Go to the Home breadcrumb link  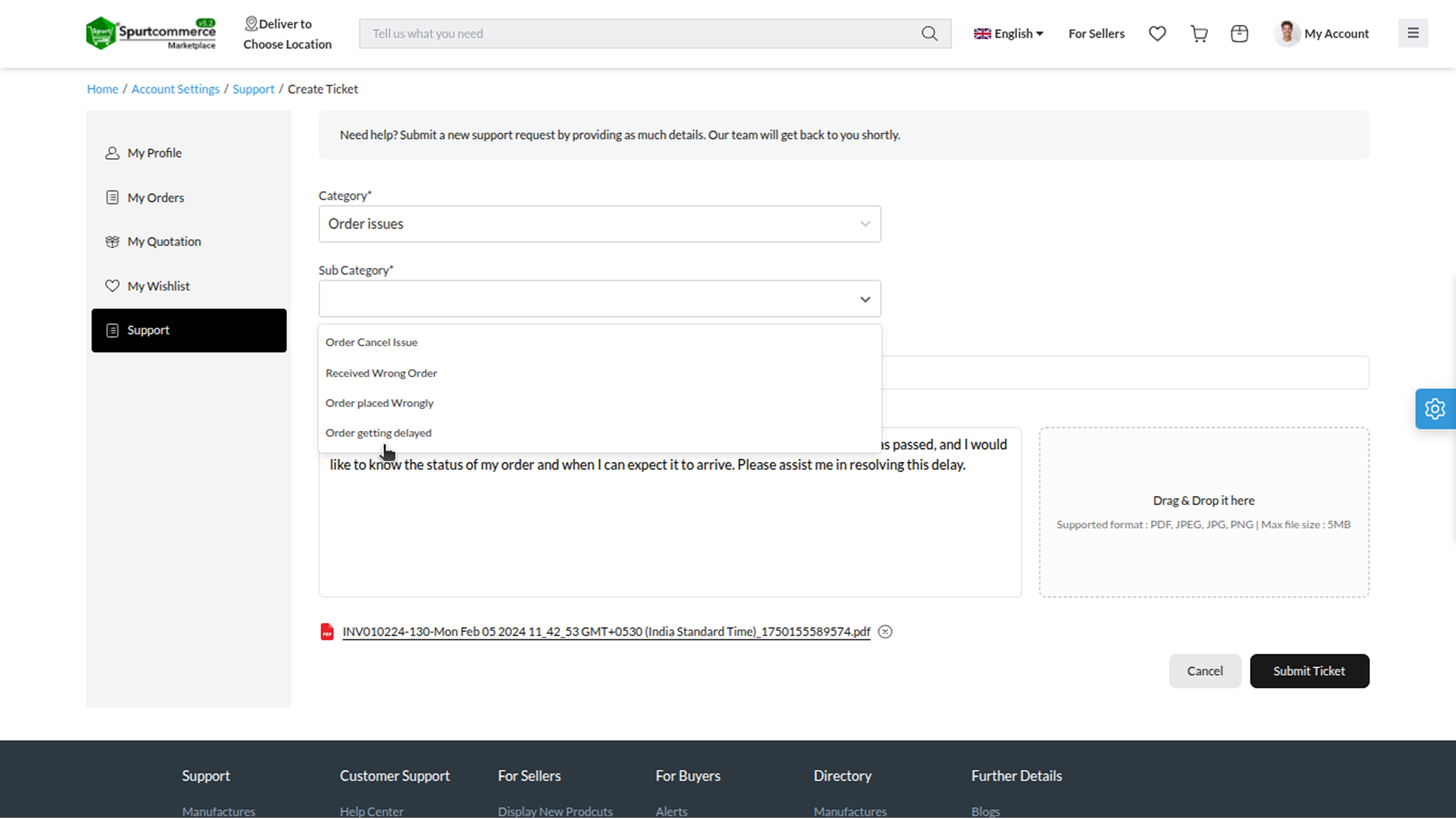pyautogui.click(x=102, y=89)
